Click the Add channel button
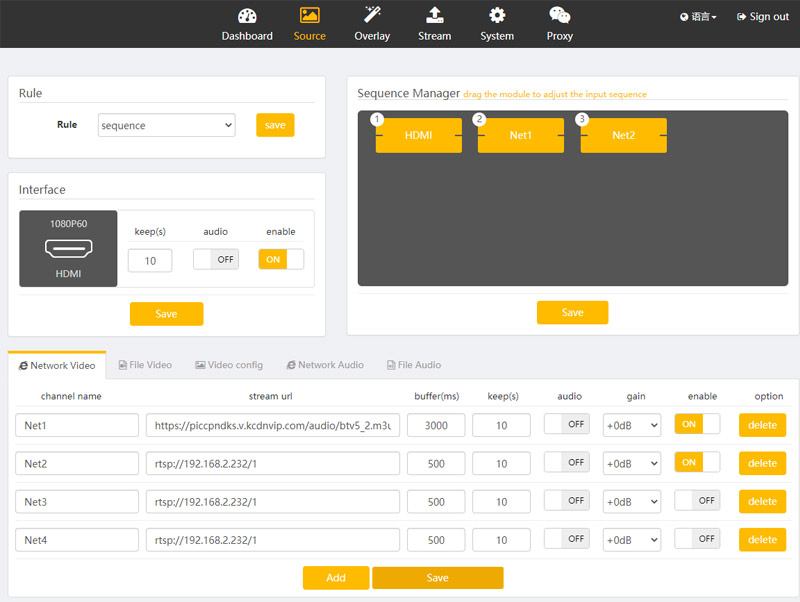Viewport: 800px width, 602px height. 336,578
